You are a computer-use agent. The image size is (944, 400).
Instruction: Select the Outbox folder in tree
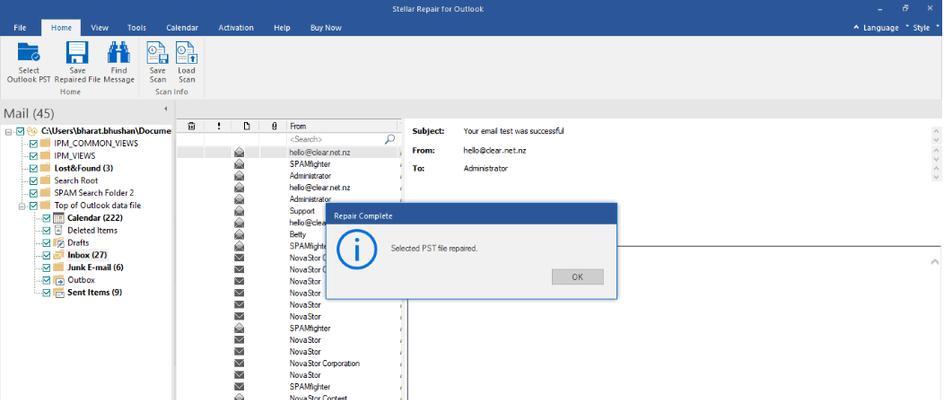(81, 280)
